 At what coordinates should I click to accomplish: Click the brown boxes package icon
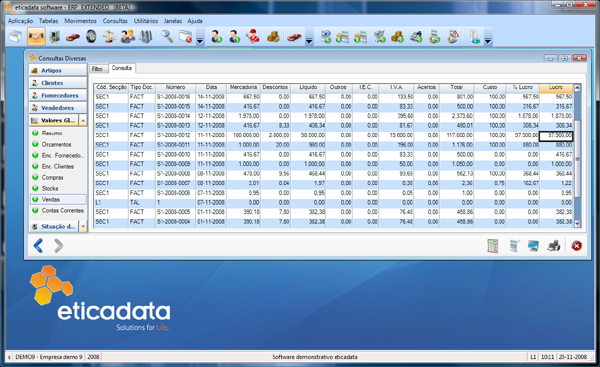pos(273,37)
